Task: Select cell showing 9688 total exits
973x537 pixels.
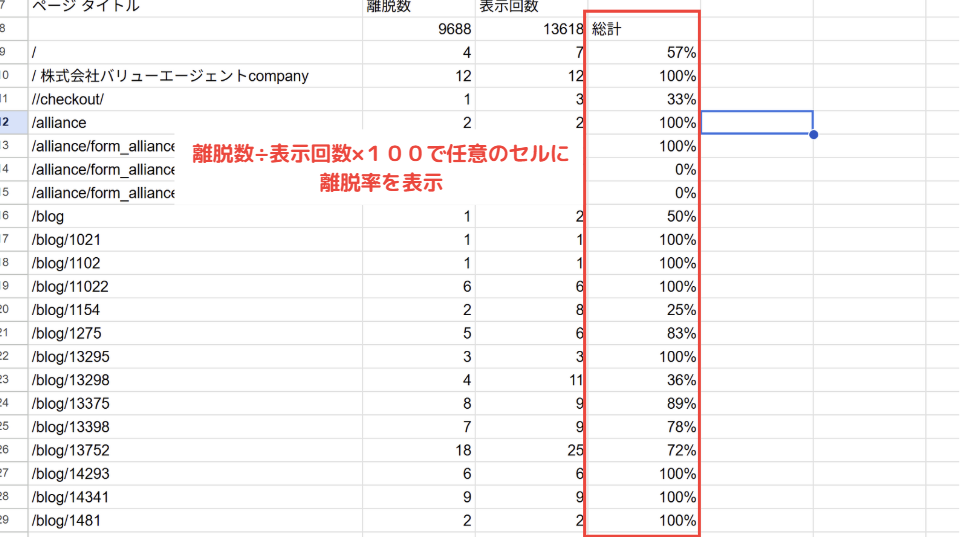Action: 419,29
